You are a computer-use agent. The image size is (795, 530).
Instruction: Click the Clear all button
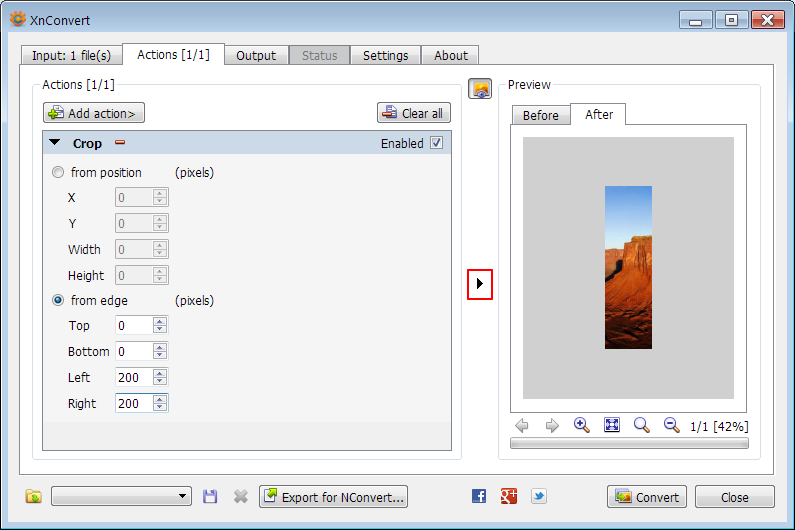point(414,113)
